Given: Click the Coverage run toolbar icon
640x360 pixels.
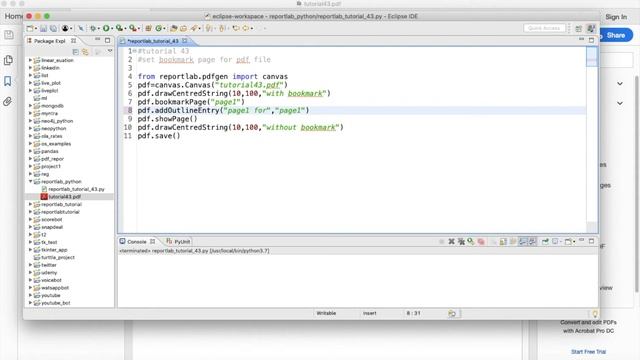Looking at the screenshot, I should (x=119, y=28).
